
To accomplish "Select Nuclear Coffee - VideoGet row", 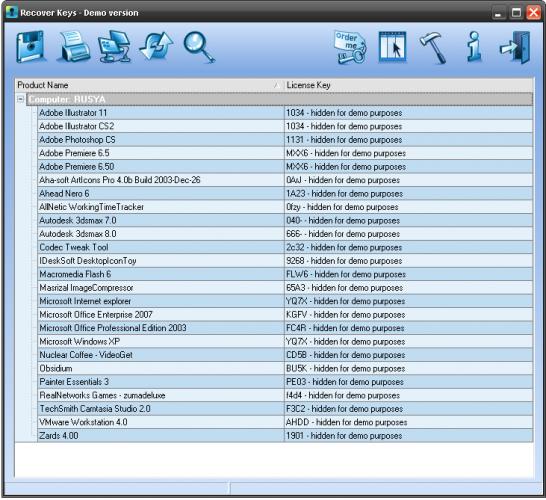I will click(x=285, y=355).
